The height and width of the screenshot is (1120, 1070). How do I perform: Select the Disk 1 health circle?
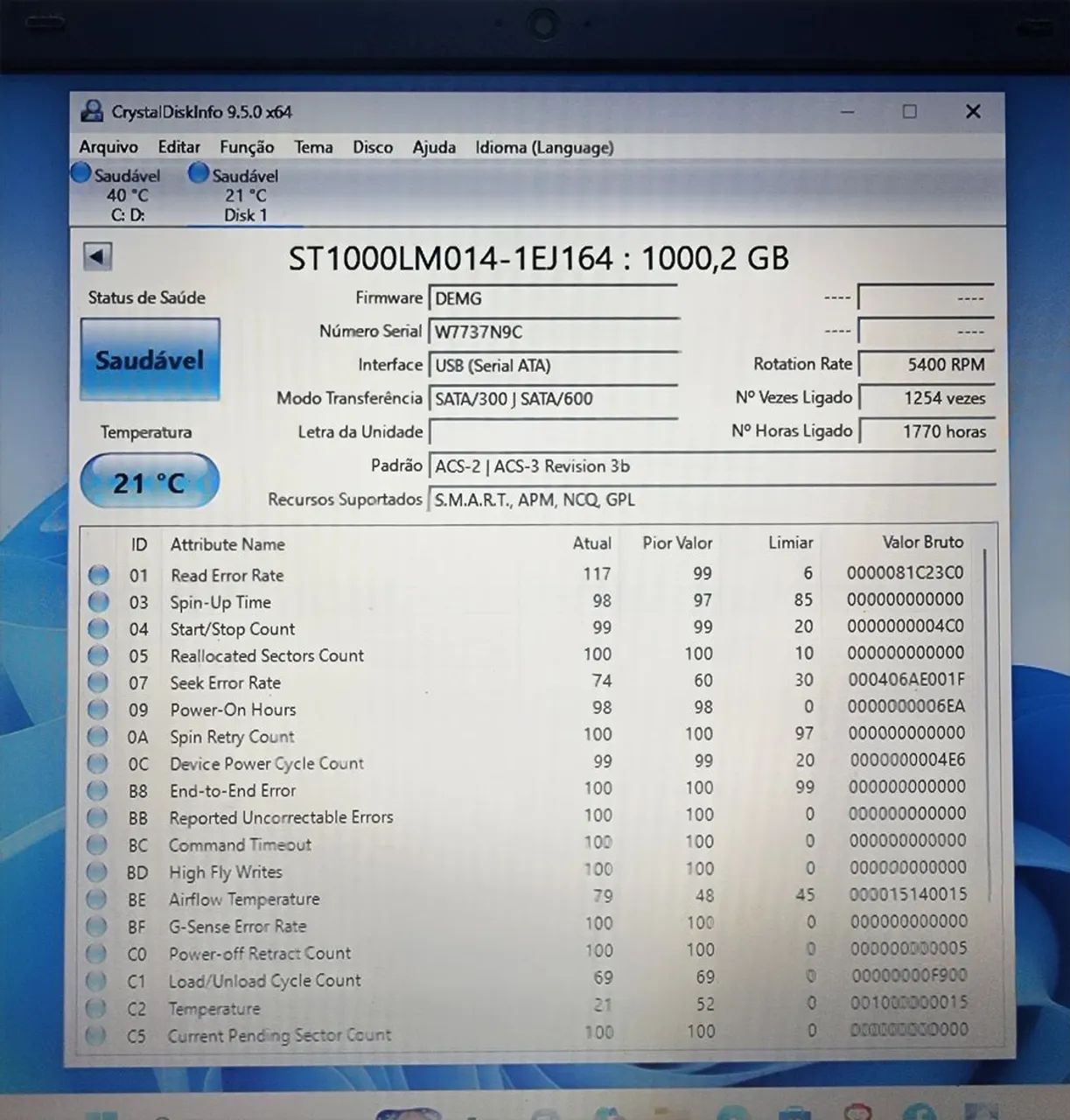click(x=199, y=173)
